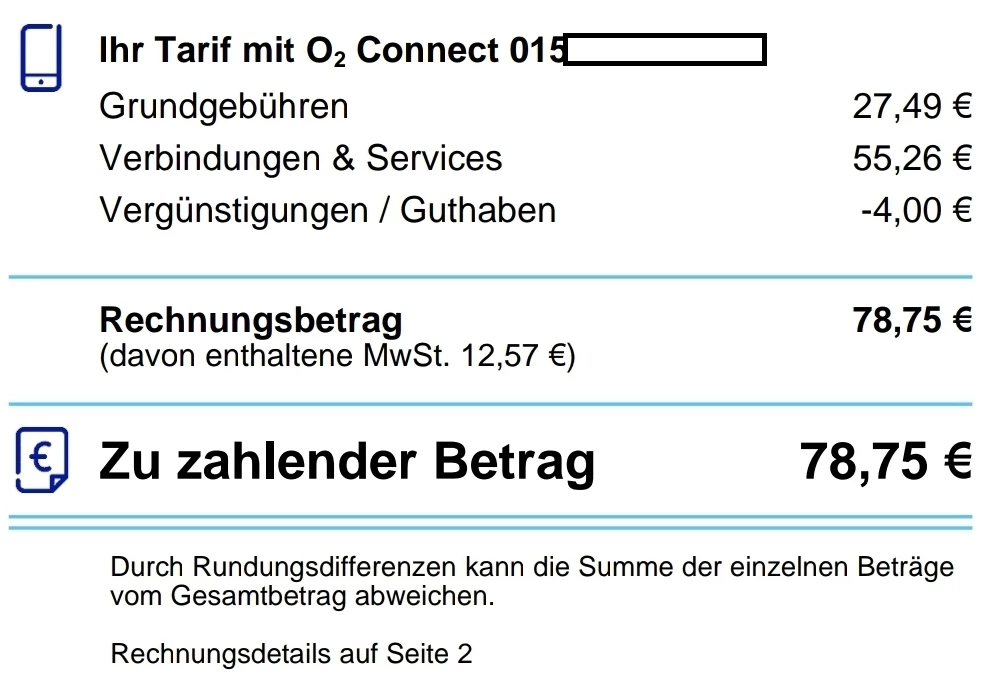Select 'Verbindungen & Services' line label
Image resolution: width=994 pixels, height=685 pixels.
point(300,158)
